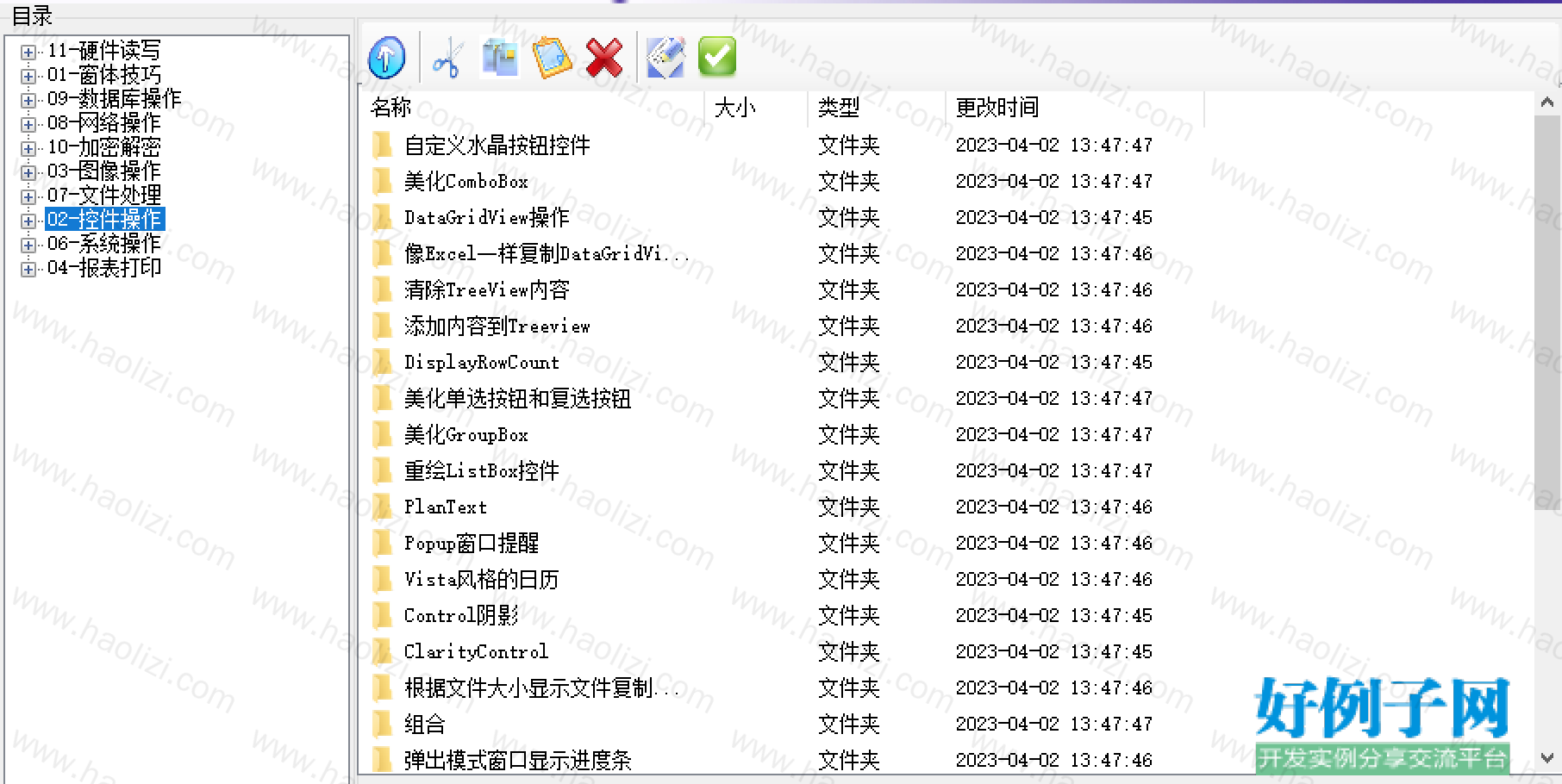Select the 自定义水晶按钮控件 folder name
This screenshot has width=1562, height=784.
coord(497,146)
